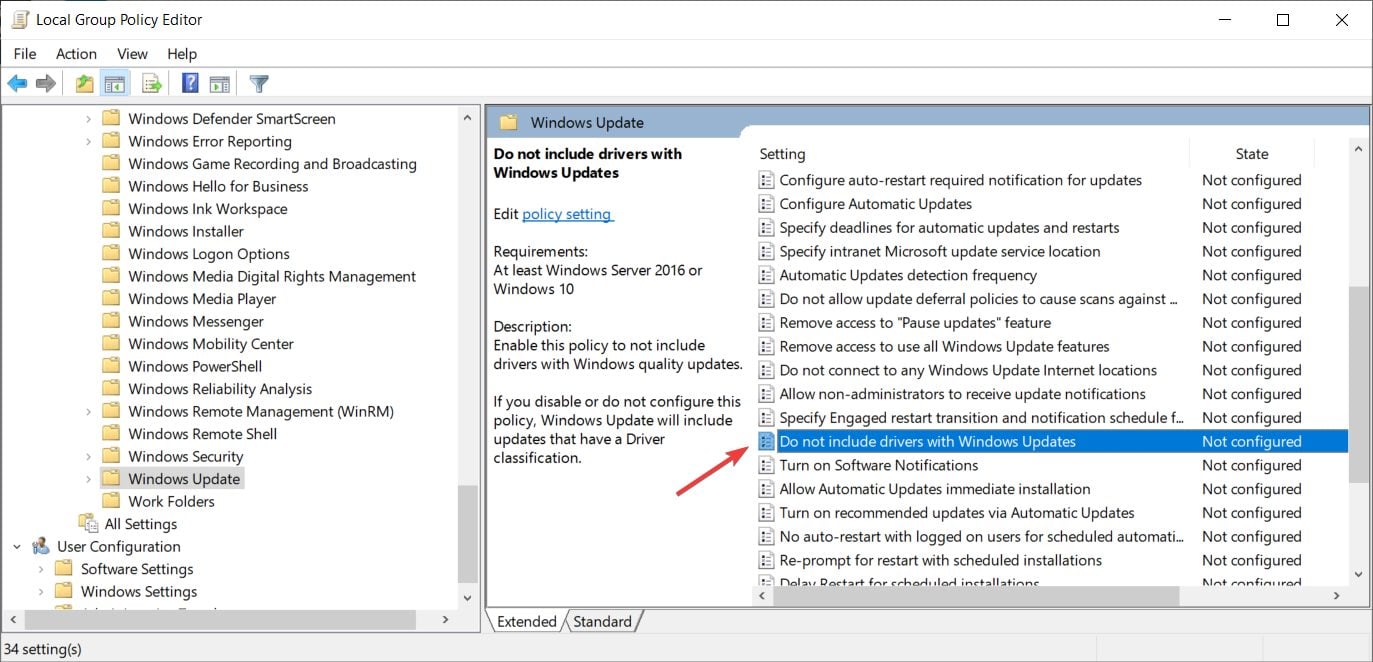Click the Filter funnel toolbar icon
Screen dimensions: 1373x662
pos(259,84)
